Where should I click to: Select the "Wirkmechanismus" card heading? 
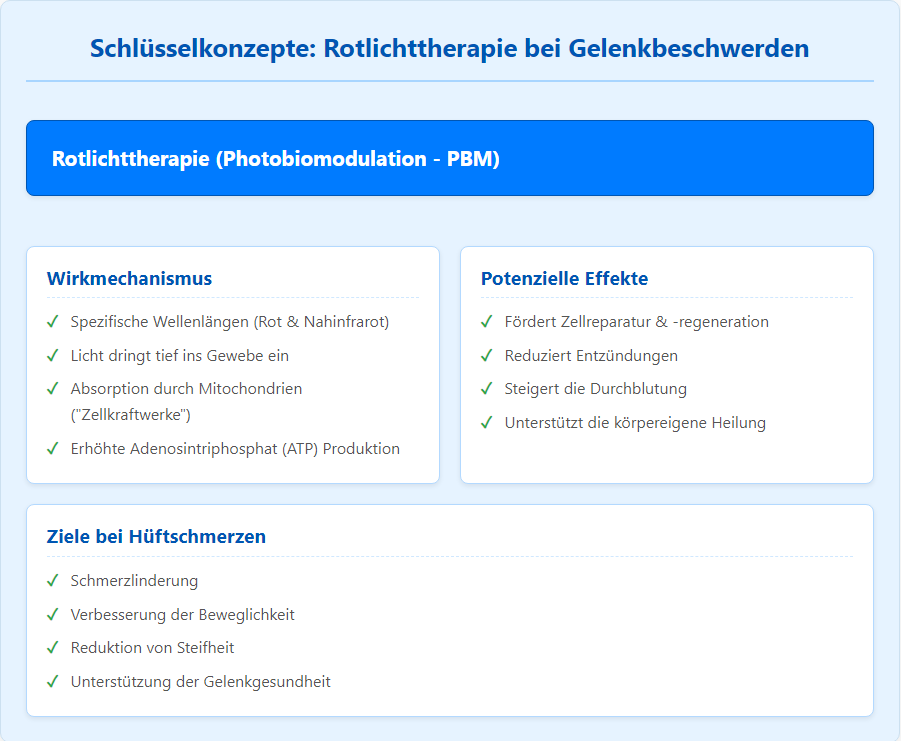[129, 278]
